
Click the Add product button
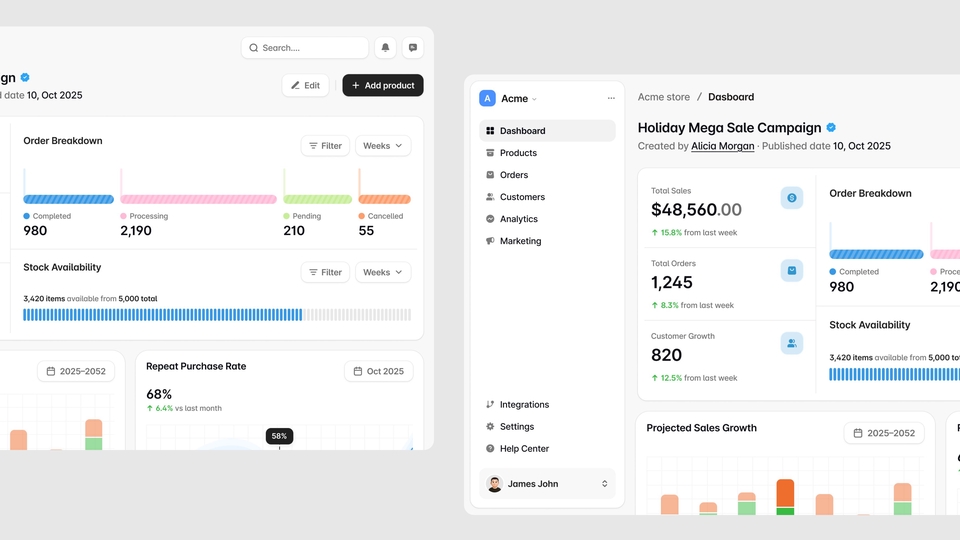click(382, 85)
